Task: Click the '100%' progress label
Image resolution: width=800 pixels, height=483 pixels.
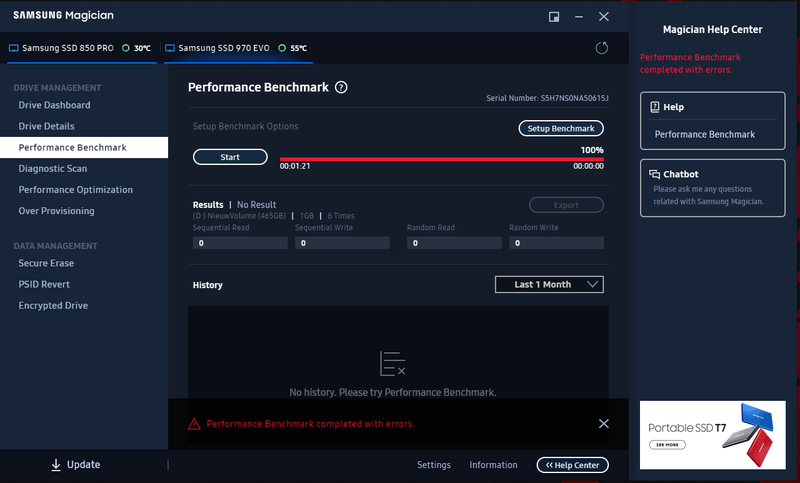Action: coord(592,150)
